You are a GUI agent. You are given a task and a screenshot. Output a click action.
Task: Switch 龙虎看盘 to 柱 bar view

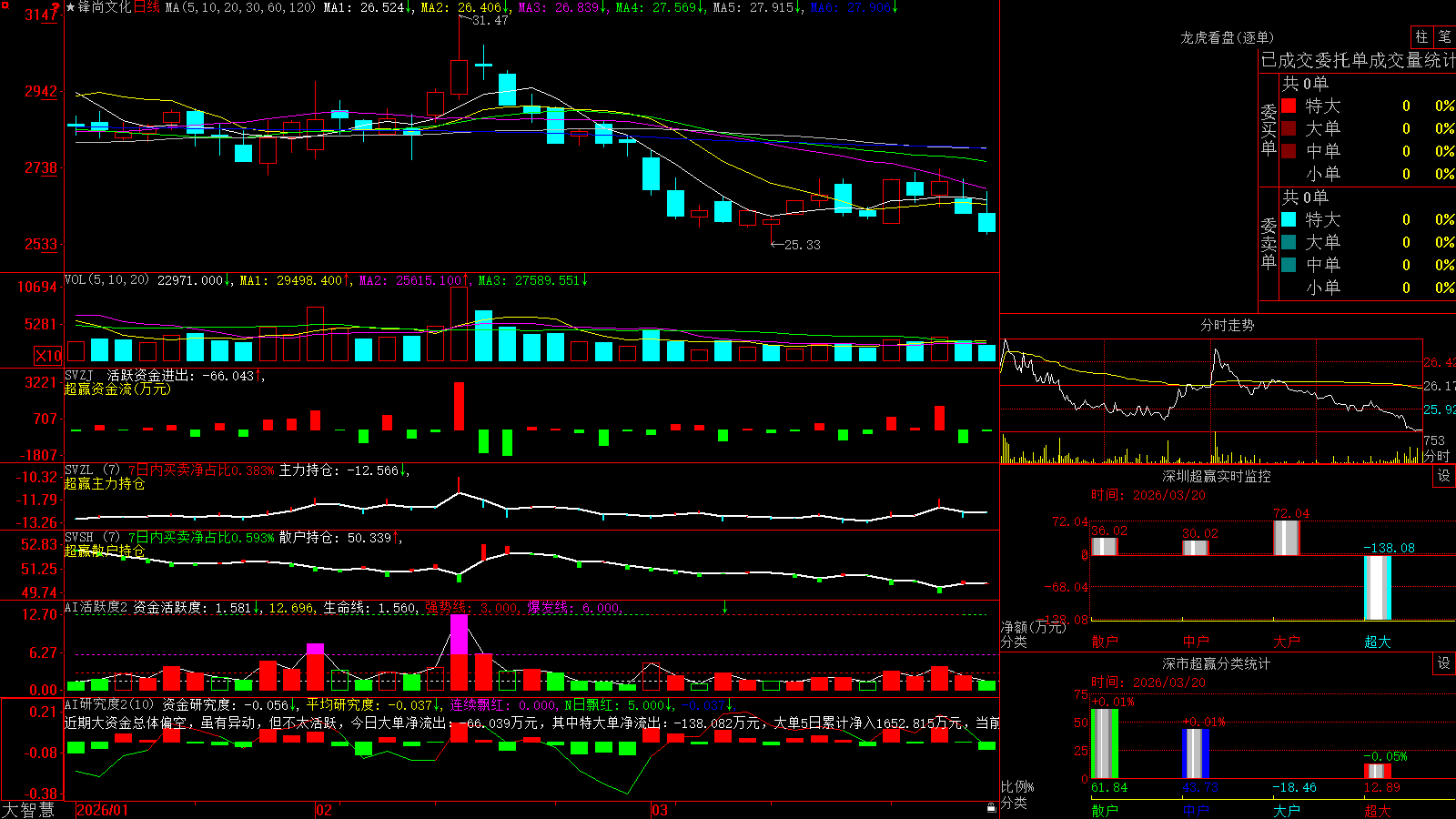point(1421,37)
